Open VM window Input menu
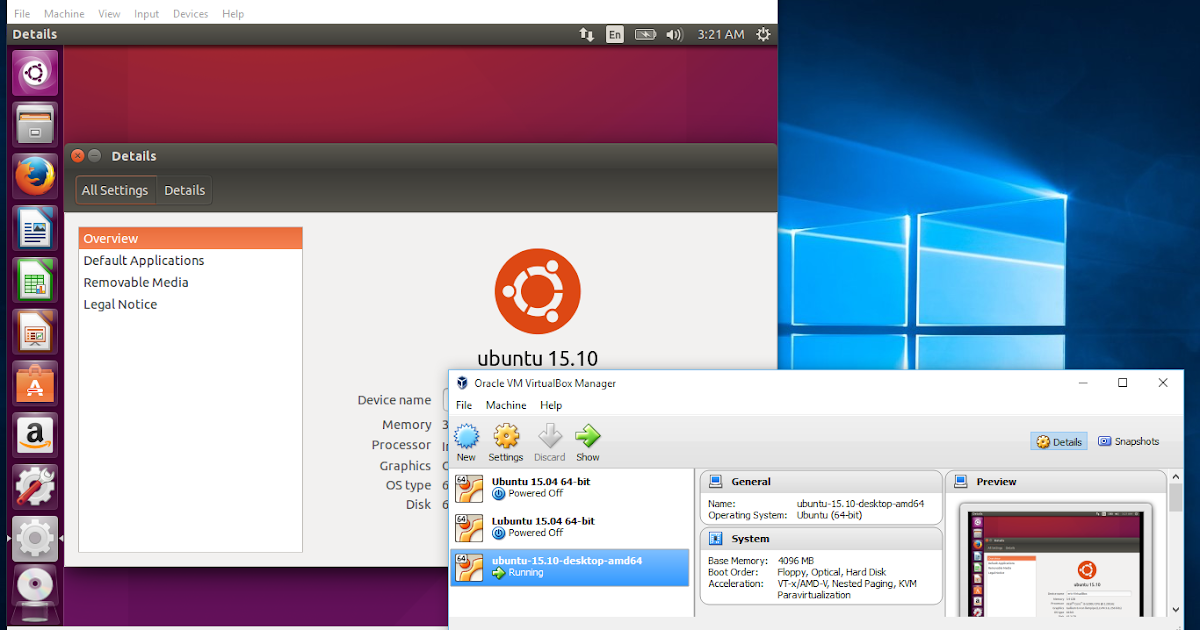The height and width of the screenshot is (630, 1200). point(147,14)
